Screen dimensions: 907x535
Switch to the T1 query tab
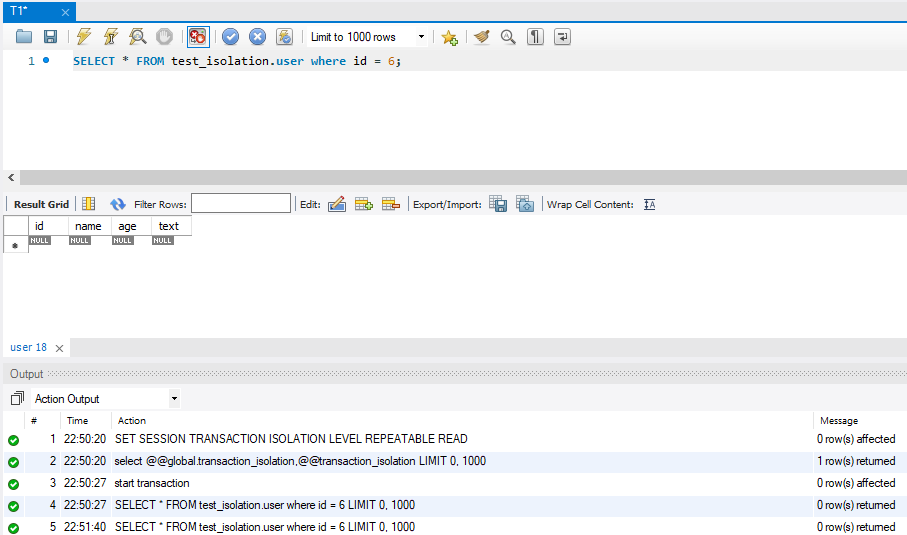pos(20,11)
